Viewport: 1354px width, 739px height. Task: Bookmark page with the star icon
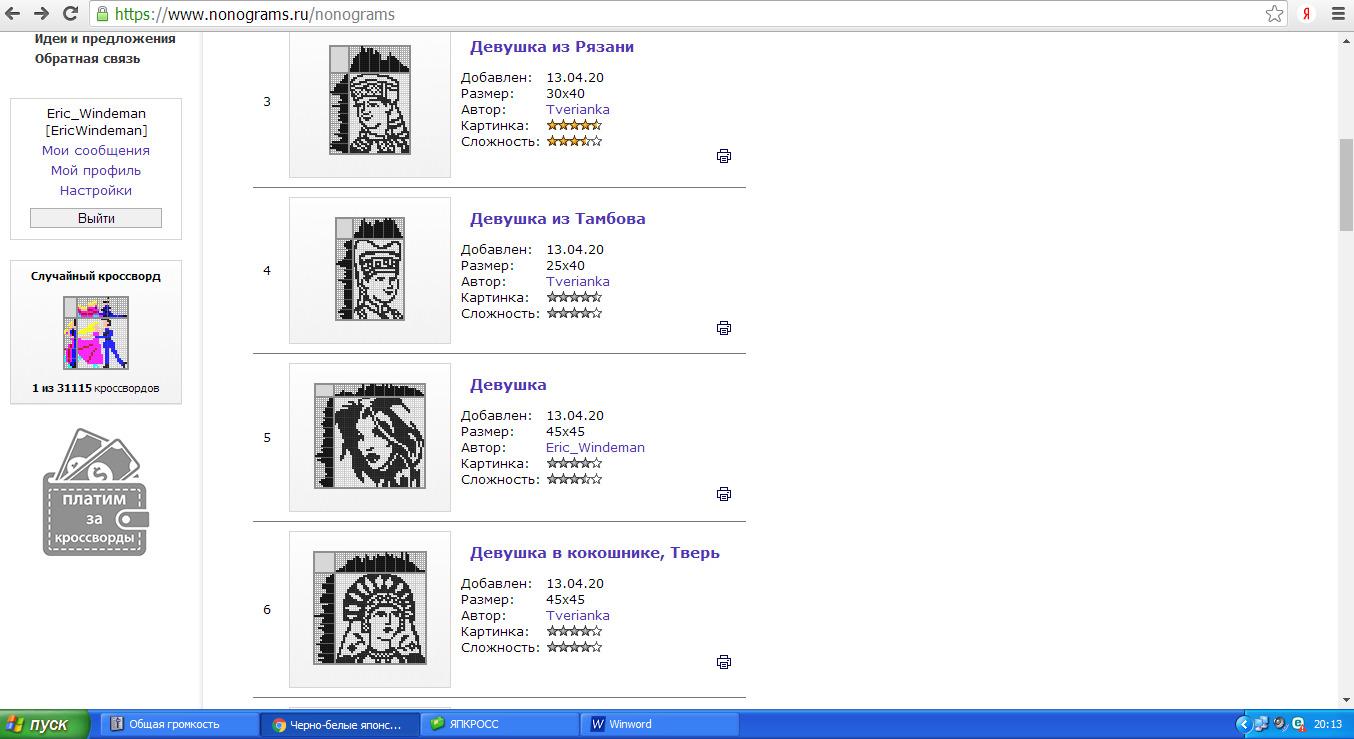click(x=1274, y=14)
